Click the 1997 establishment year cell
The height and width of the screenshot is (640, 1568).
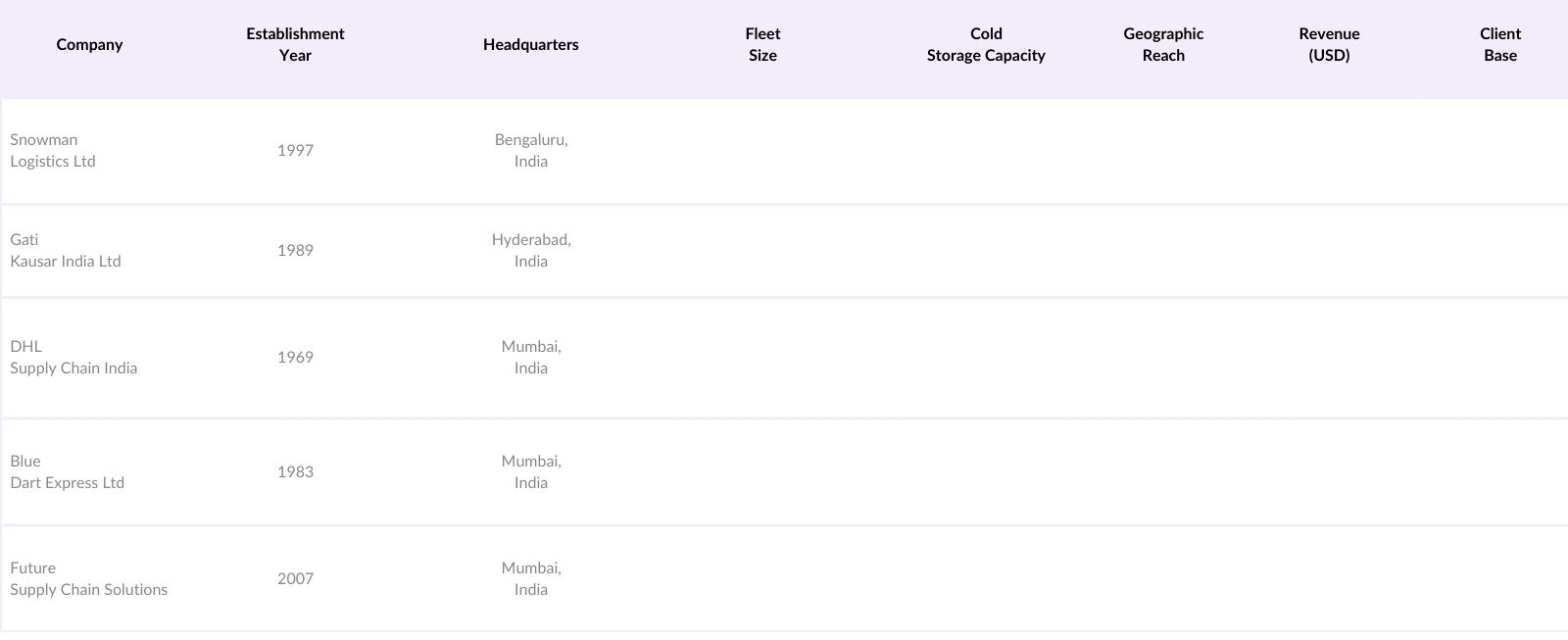pyautogui.click(x=295, y=151)
